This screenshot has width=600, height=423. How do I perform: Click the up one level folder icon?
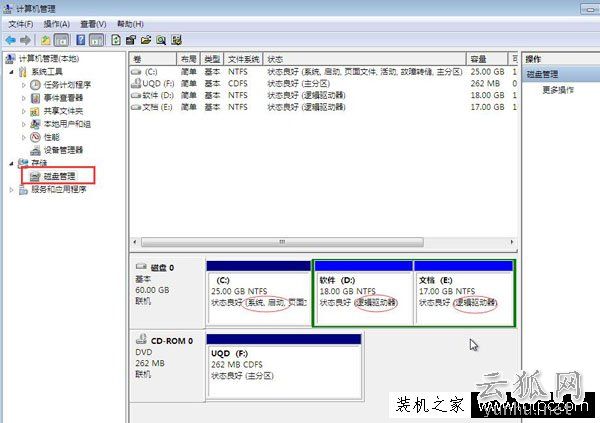pyautogui.click(x=46, y=40)
